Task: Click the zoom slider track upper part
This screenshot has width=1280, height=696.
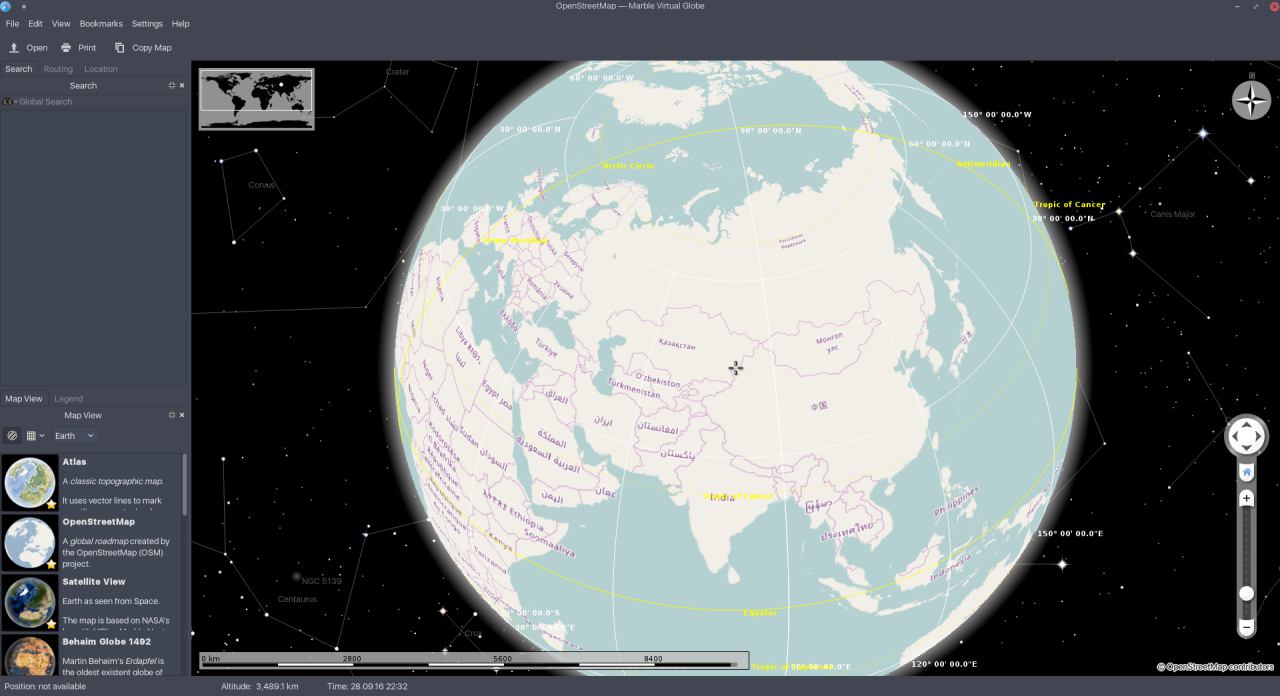Action: [1246, 530]
